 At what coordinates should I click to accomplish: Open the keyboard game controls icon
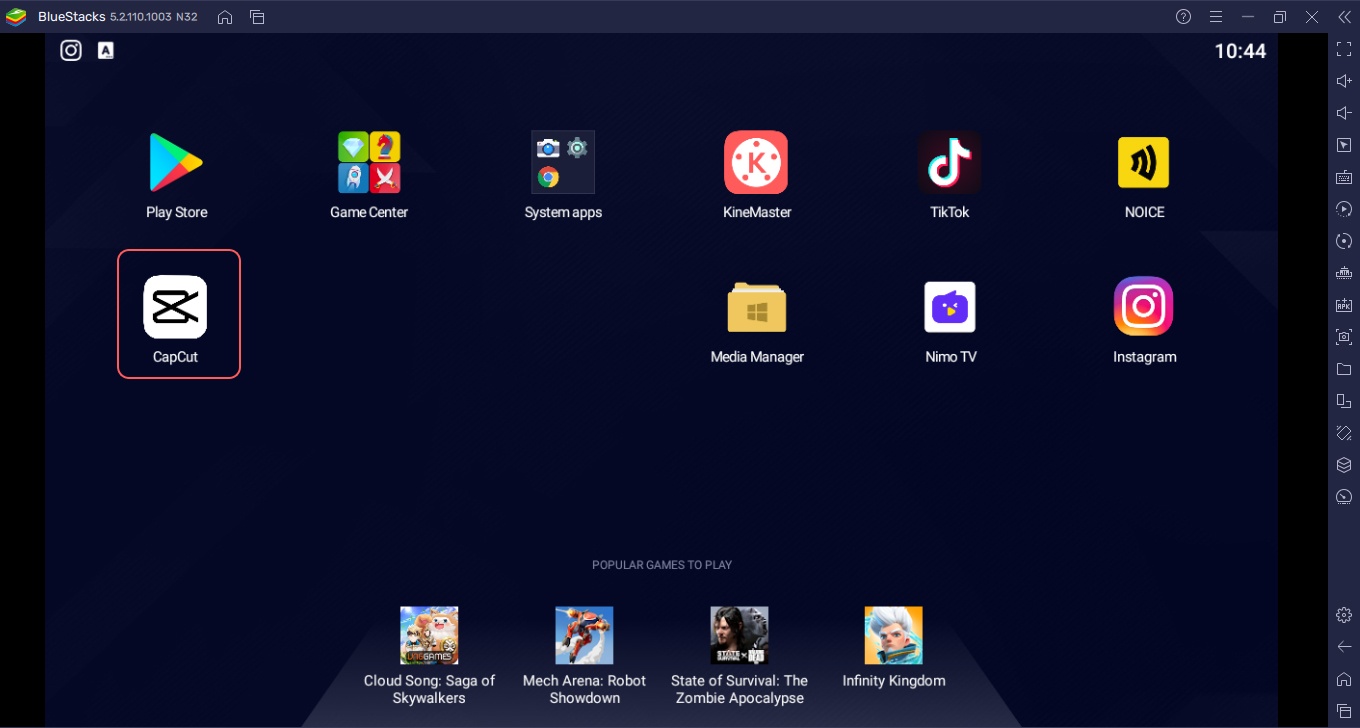tap(1344, 177)
